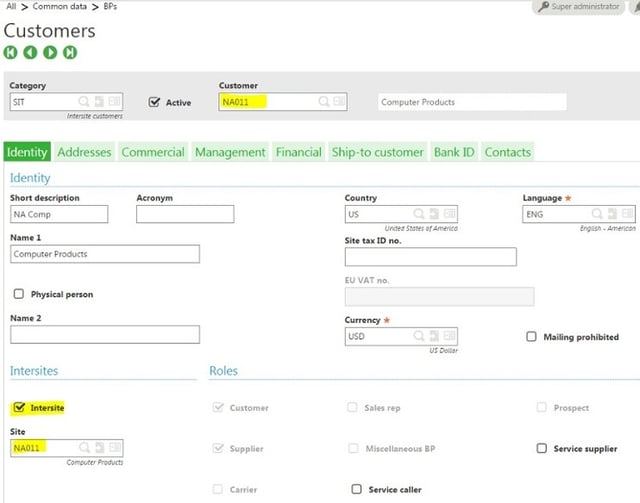Image resolution: width=640 pixels, height=503 pixels.
Task: Open Country field lookup magnifier
Action: click(418, 215)
